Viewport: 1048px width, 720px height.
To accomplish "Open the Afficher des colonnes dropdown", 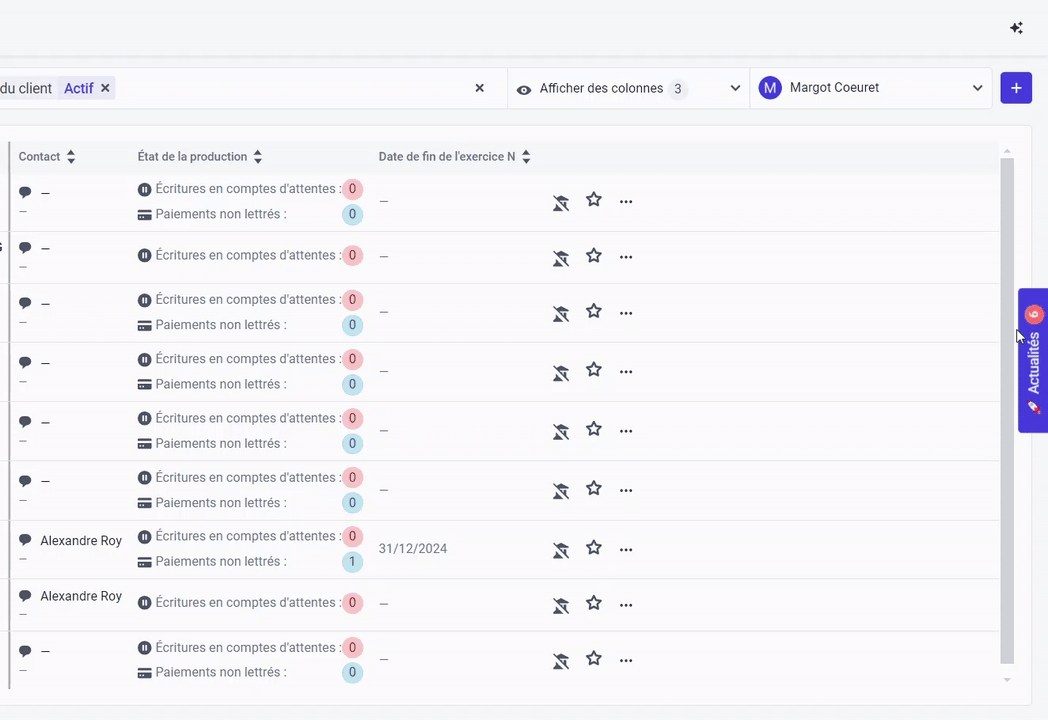I will tap(735, 88).
